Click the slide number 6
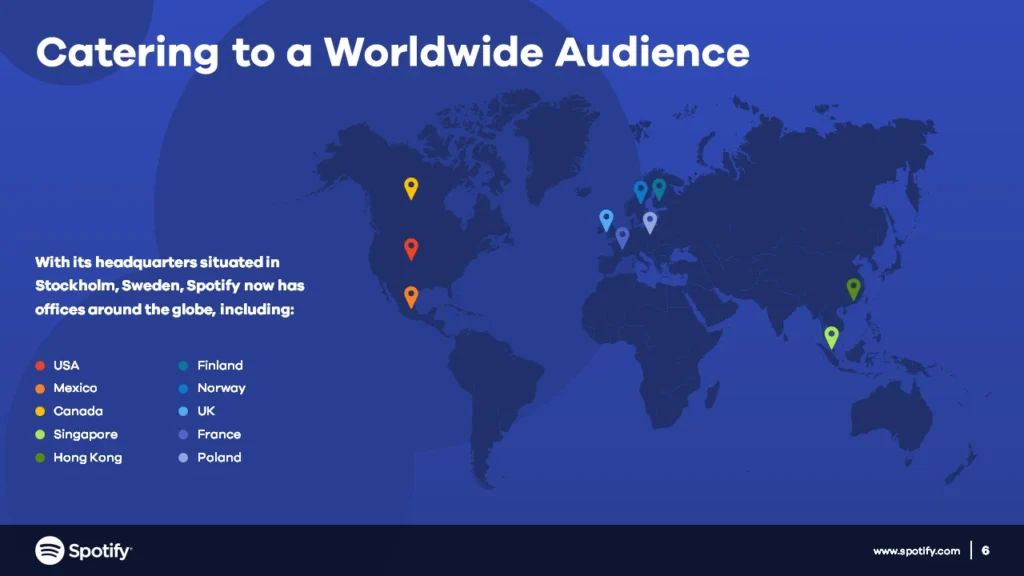The image size is (1024, 576). [x=985, y=551]
